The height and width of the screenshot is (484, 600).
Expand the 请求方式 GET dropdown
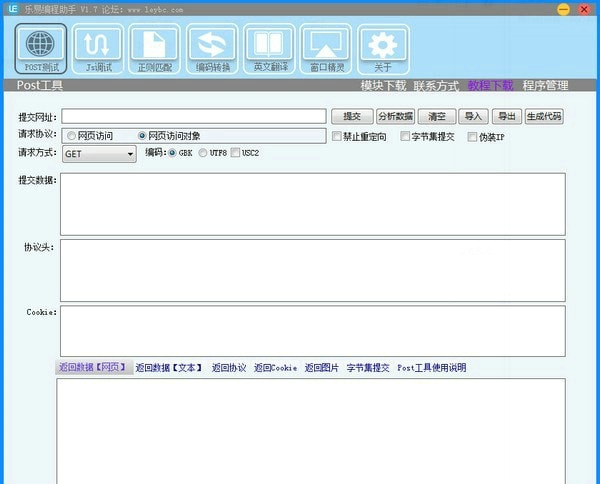130,154
